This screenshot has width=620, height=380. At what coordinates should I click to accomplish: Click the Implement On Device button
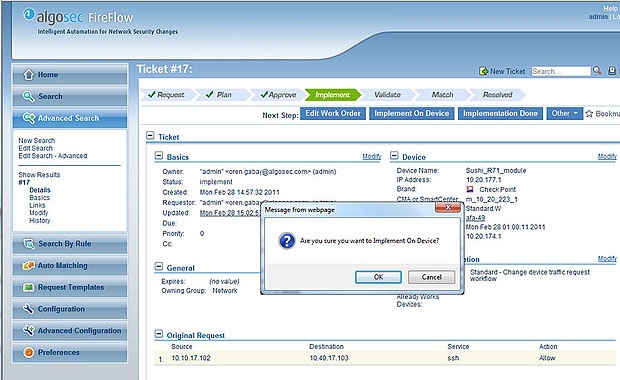(412, 113)
